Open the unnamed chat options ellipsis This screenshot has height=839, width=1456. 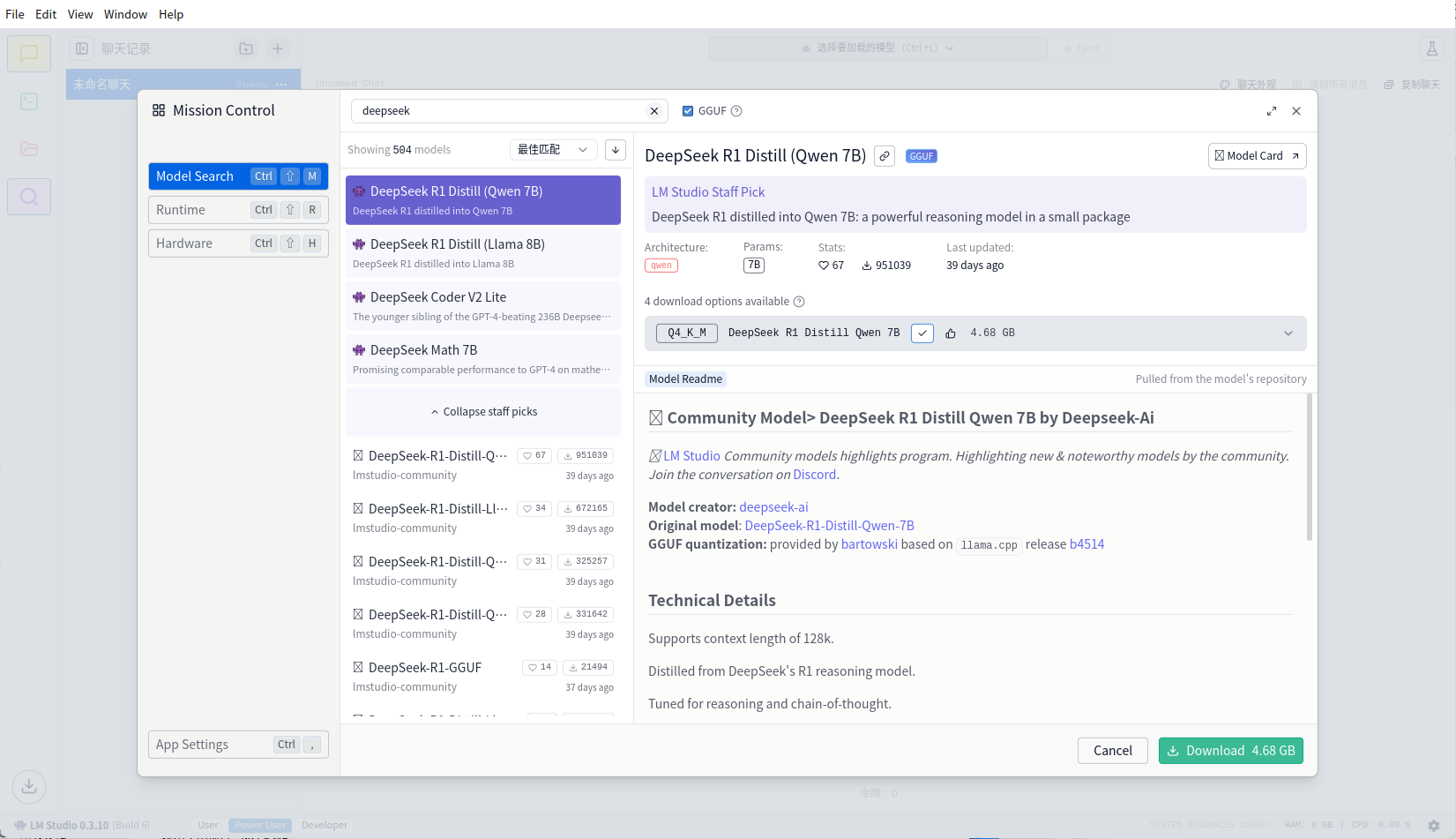[281, 85]
